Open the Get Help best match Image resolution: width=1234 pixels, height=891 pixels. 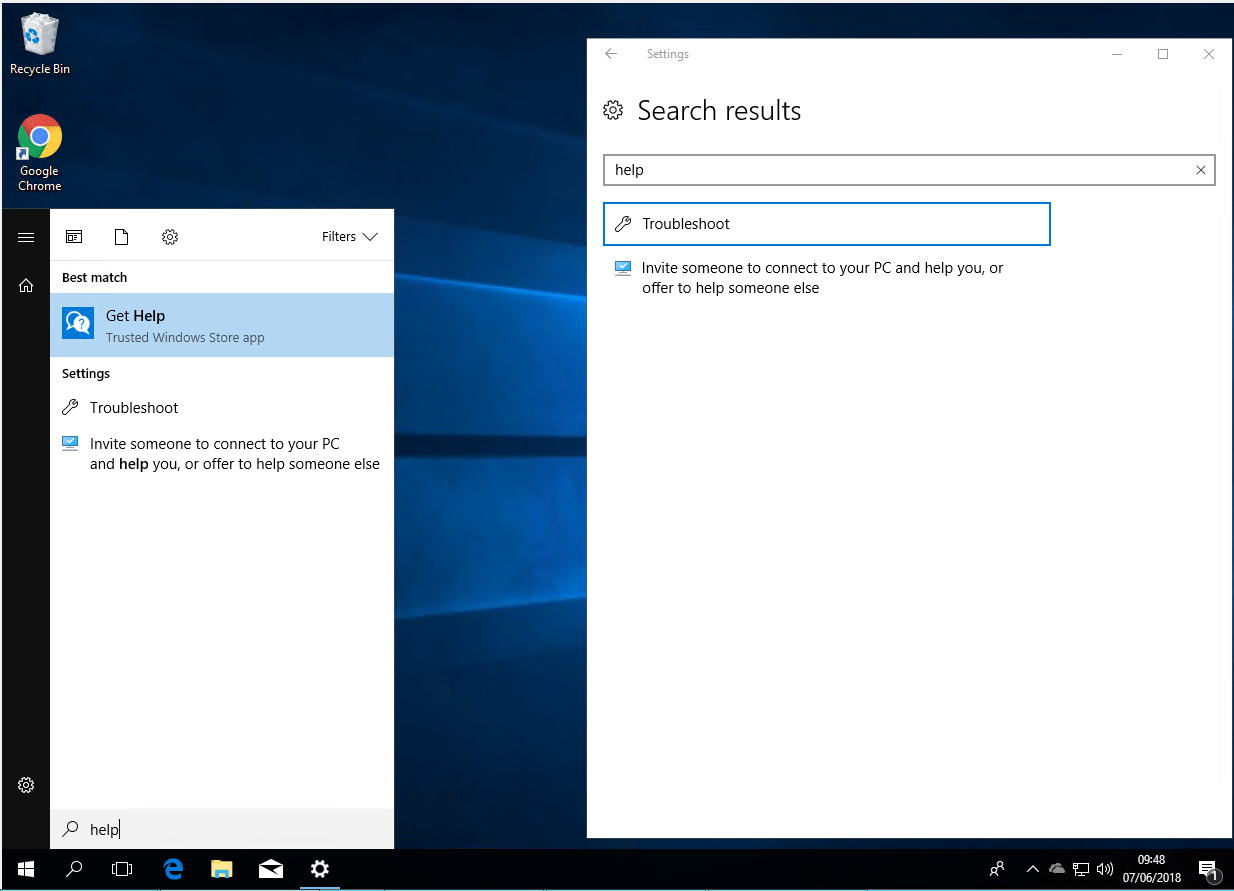(222, 325)
